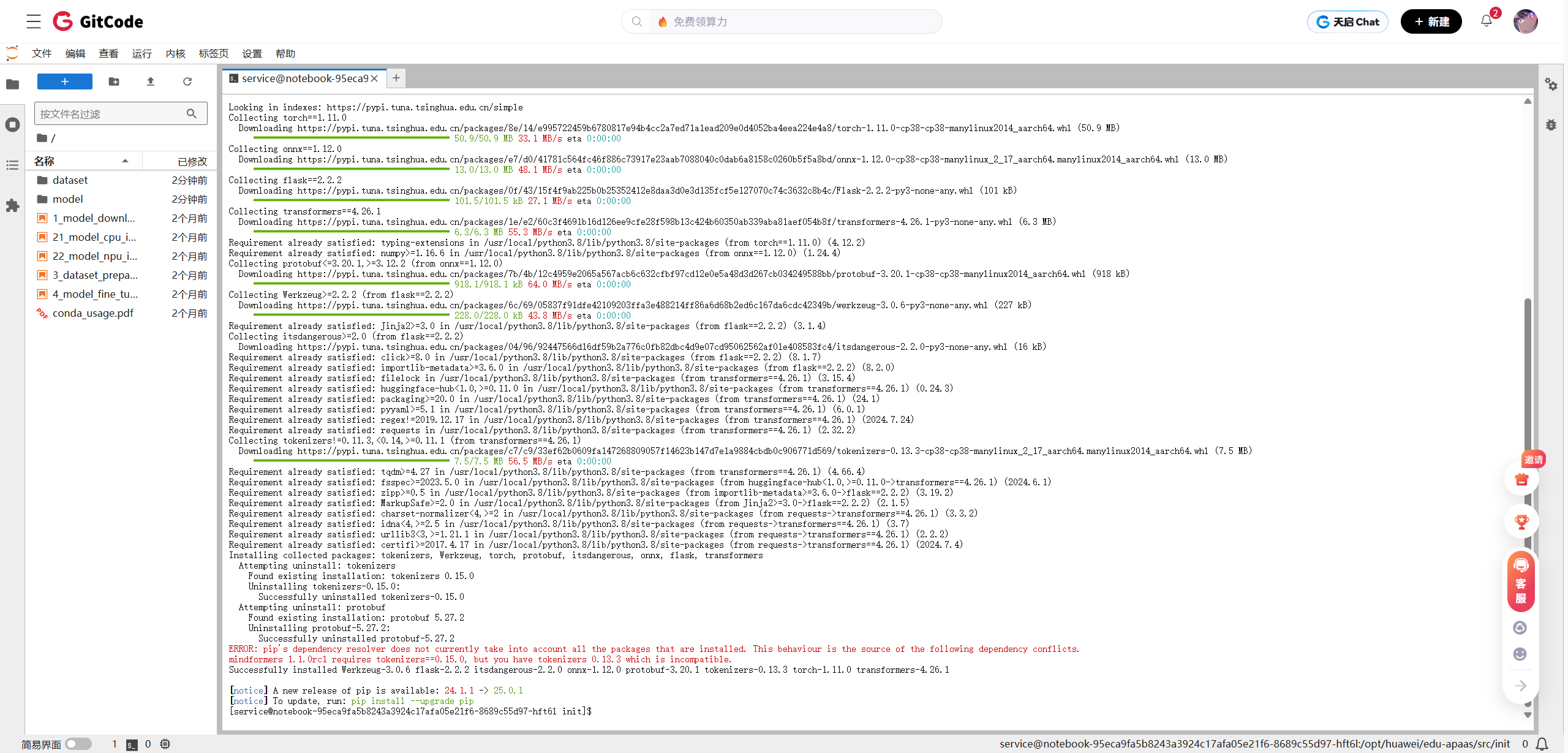Open the blue new launcher plus button

pyautogui.click(x=64, y=81)
